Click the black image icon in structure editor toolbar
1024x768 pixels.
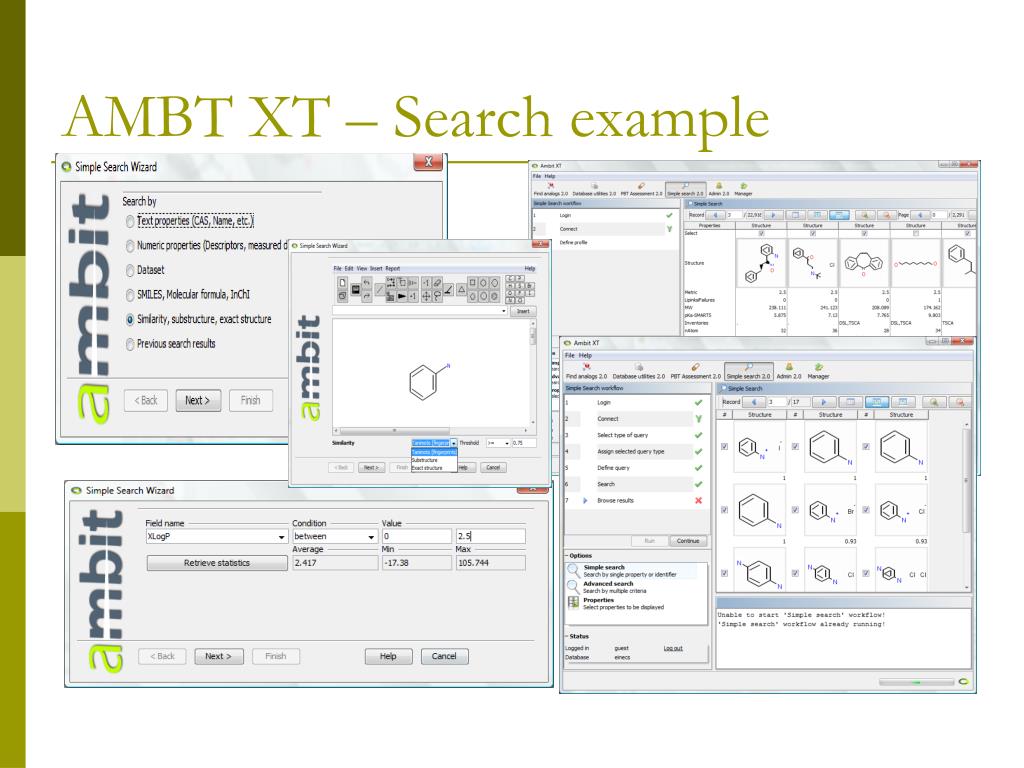[x=355, y=289]
